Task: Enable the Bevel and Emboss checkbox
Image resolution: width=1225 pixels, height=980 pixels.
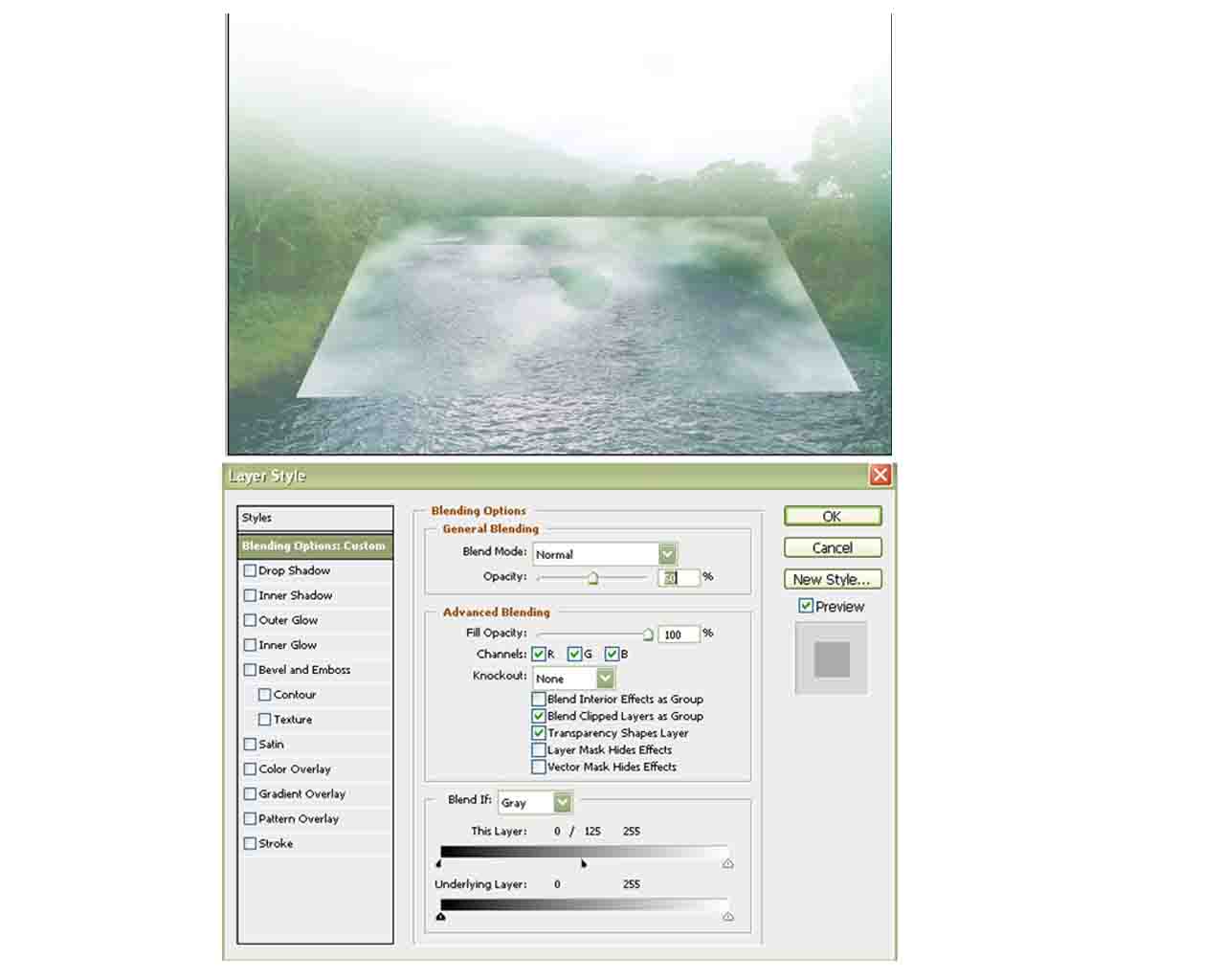Action: click(x=250, y=670)
